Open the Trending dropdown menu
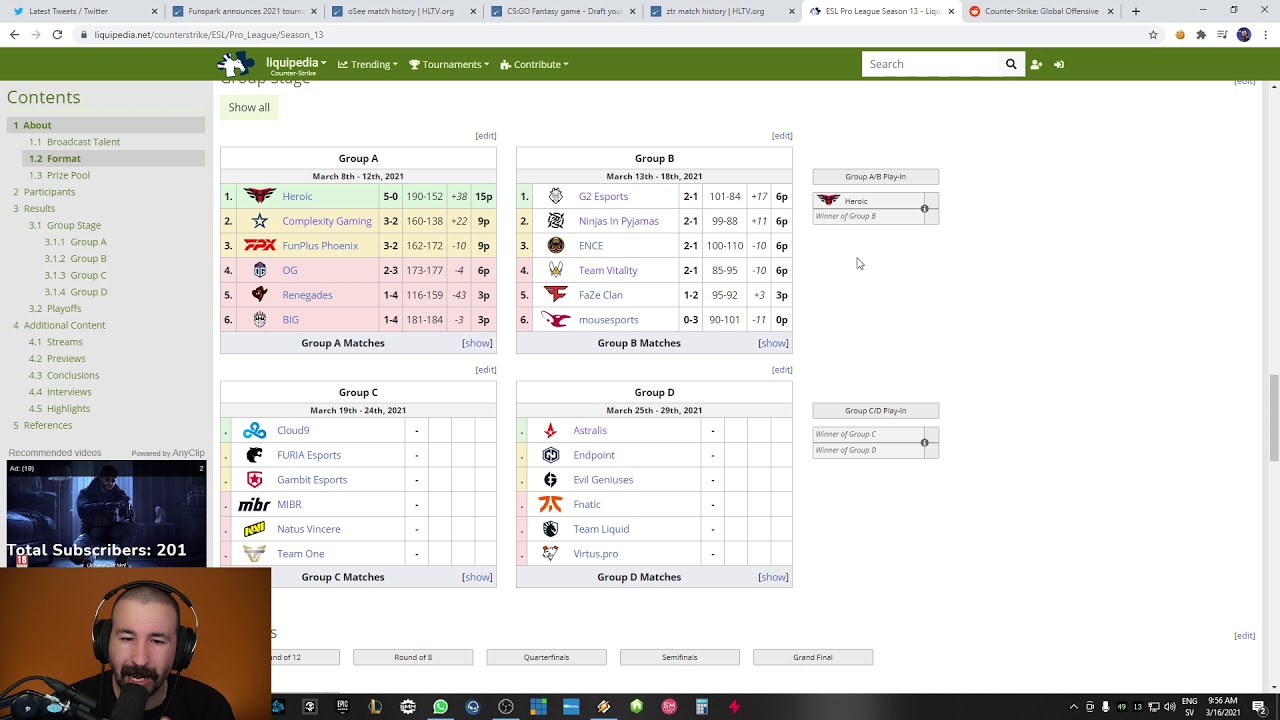Screen dimensions: 1280x720 pos(368,64)
